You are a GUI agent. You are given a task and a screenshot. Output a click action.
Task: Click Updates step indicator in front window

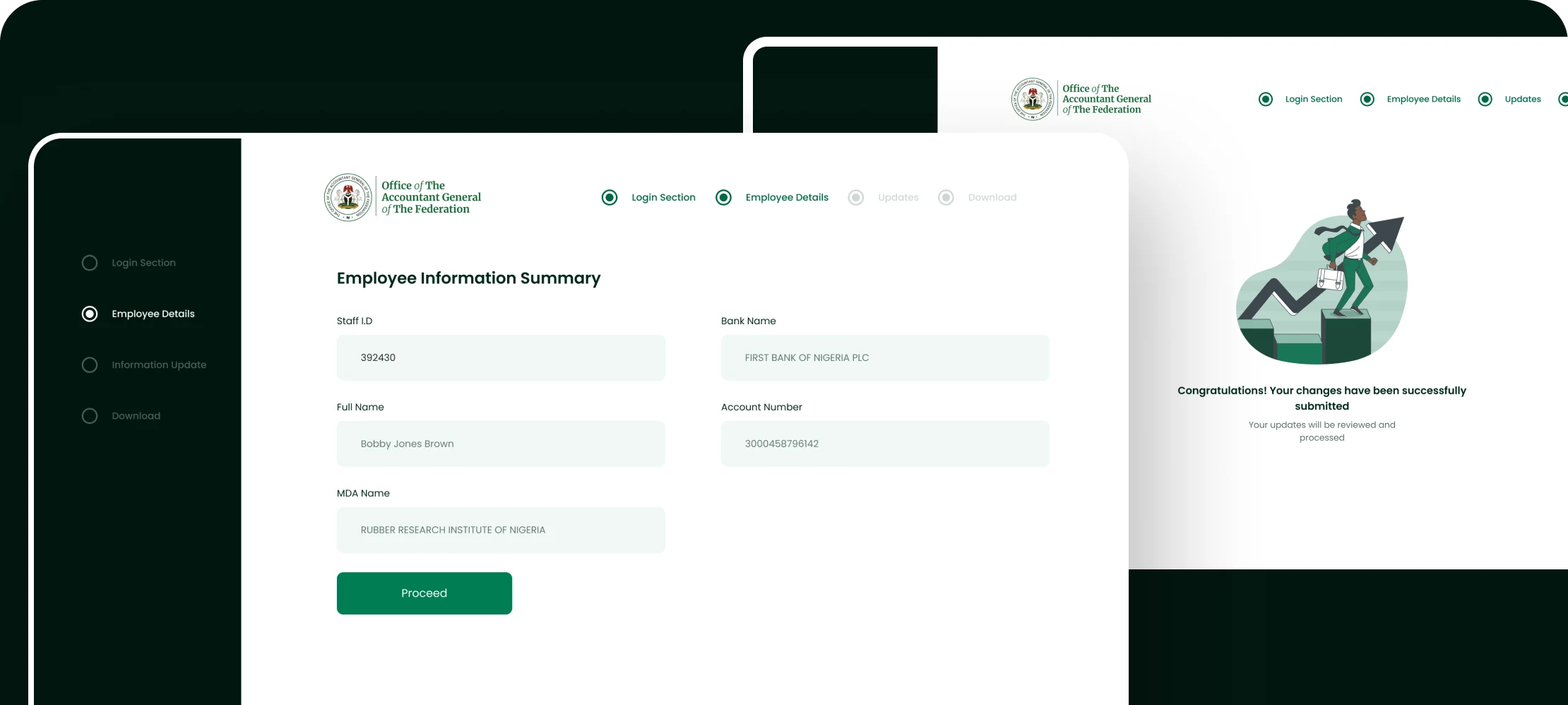click(856, 197)
